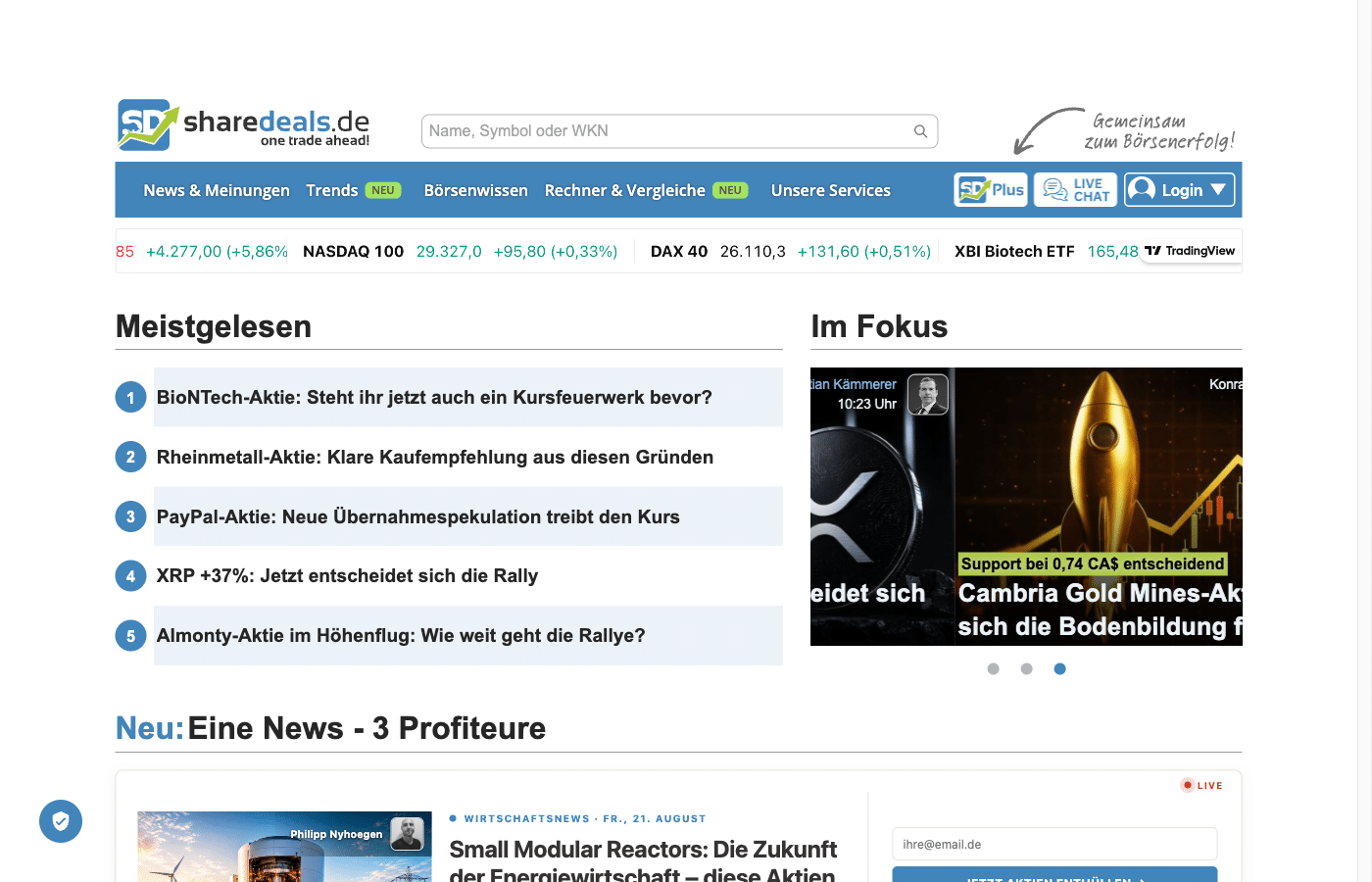Open Cambria Gold Mines slide

pyautogui.click(x=1100, y=507)
